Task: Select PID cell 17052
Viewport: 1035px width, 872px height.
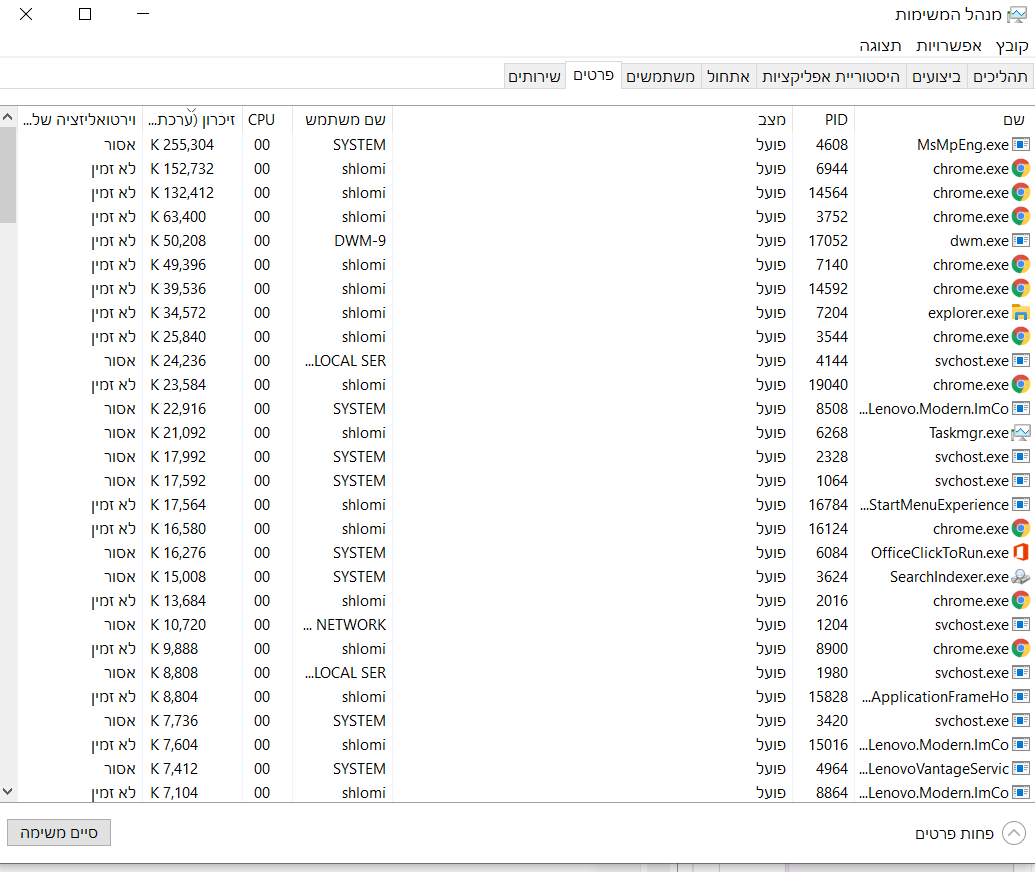Action: click(828, 241)
